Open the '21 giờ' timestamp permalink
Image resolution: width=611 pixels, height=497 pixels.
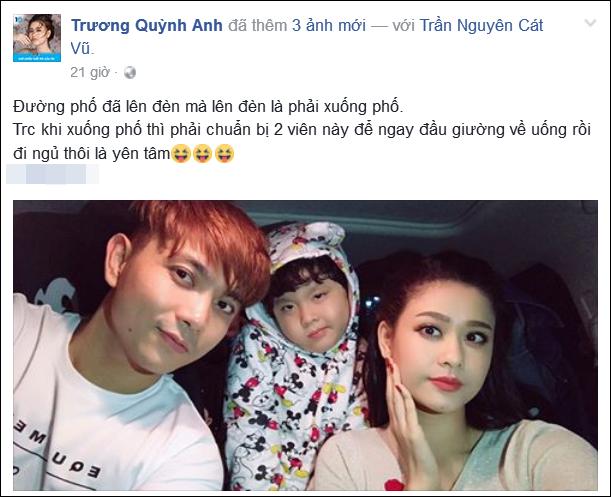point(90,73)
